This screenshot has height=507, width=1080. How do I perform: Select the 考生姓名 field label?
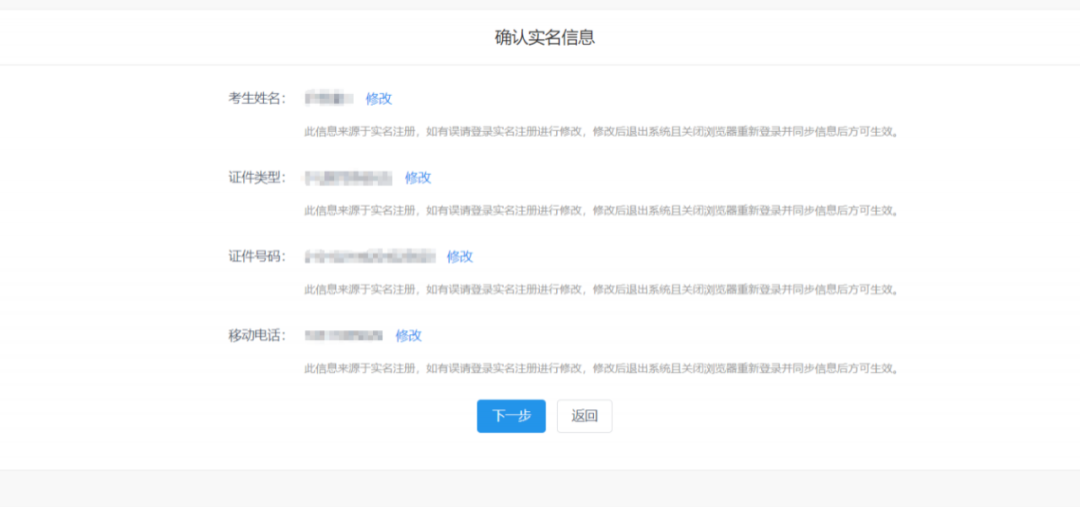click(x=256, y=98)
